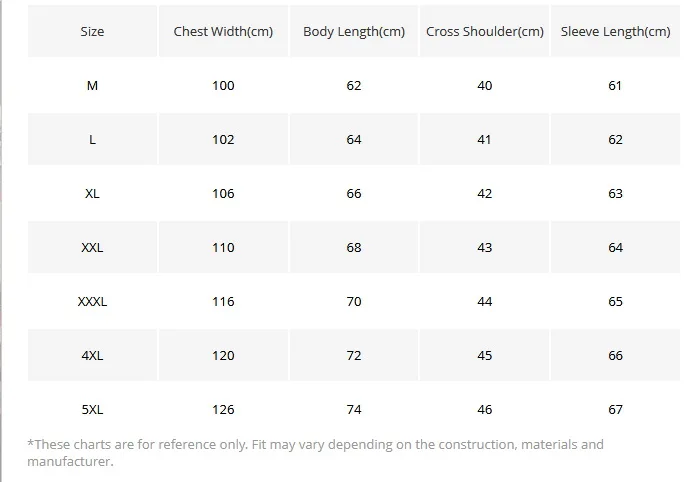Select the Body Length(cm) header cell
The width and height of the screenshot is (691, 482).
[354, 32]
